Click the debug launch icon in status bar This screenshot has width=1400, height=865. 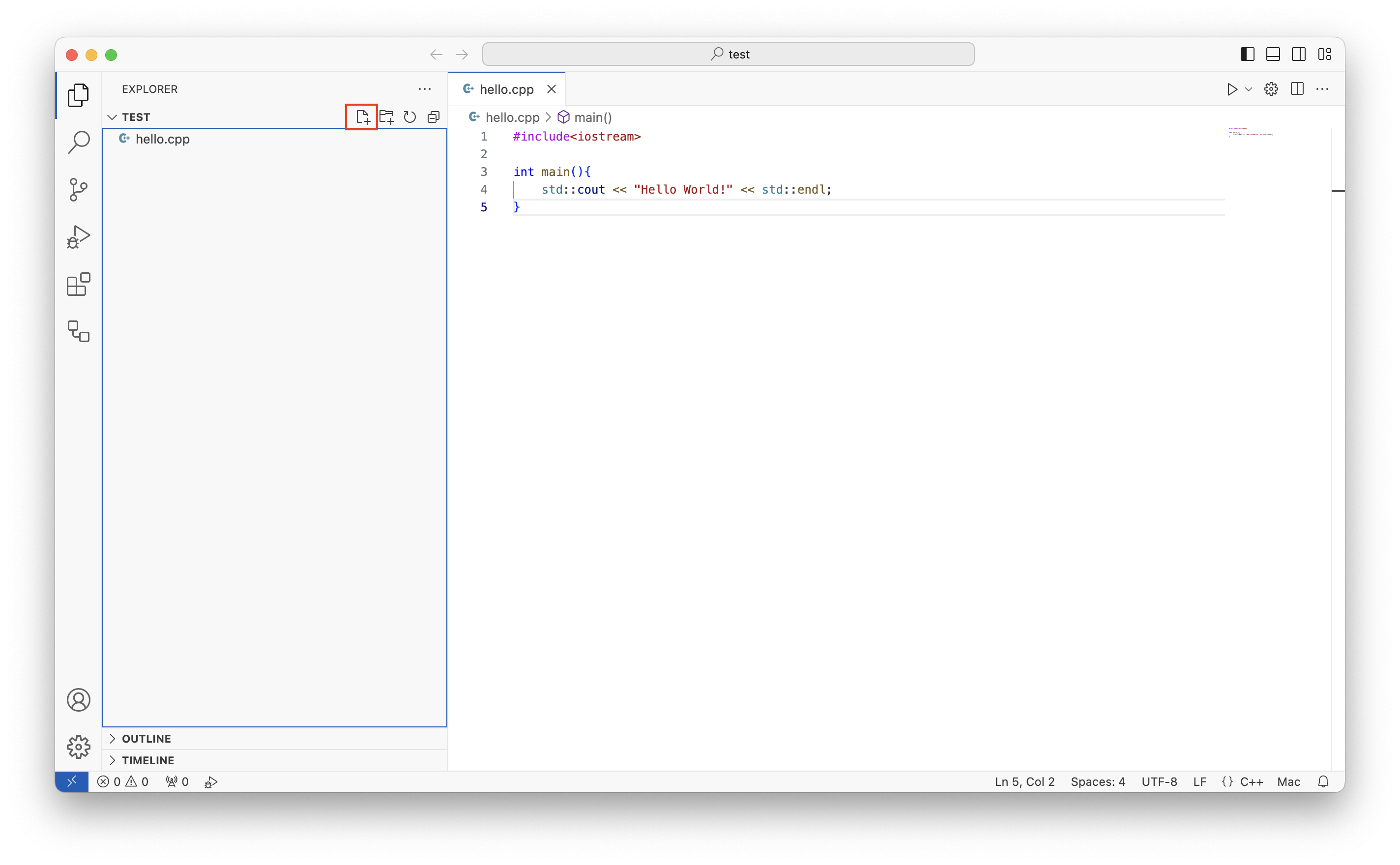point(210,781)
